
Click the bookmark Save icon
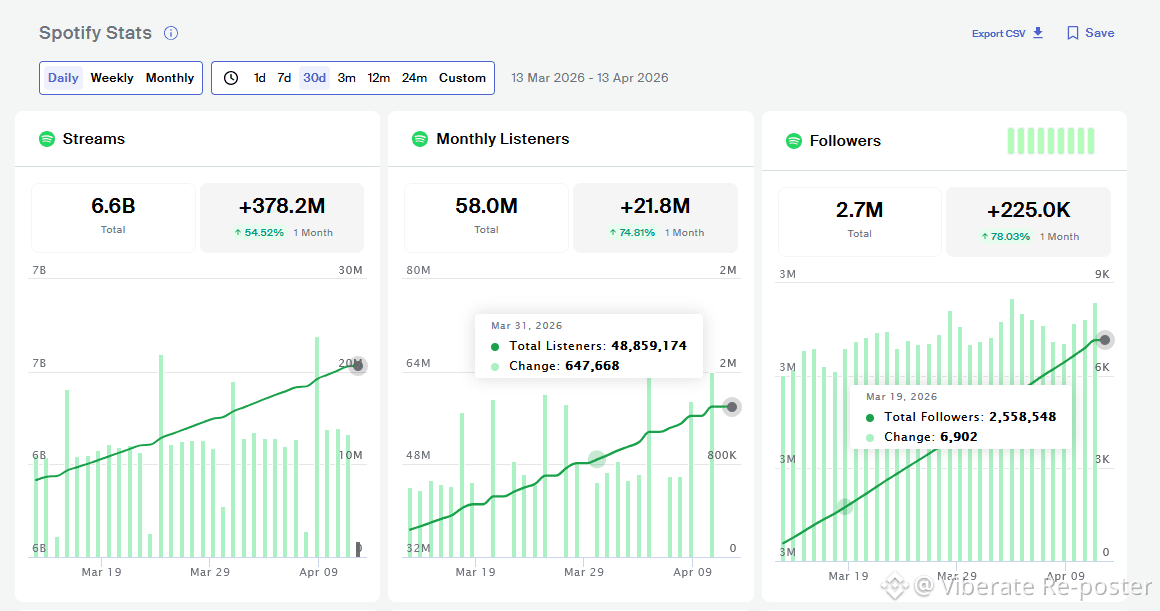tap(1073, 33)
